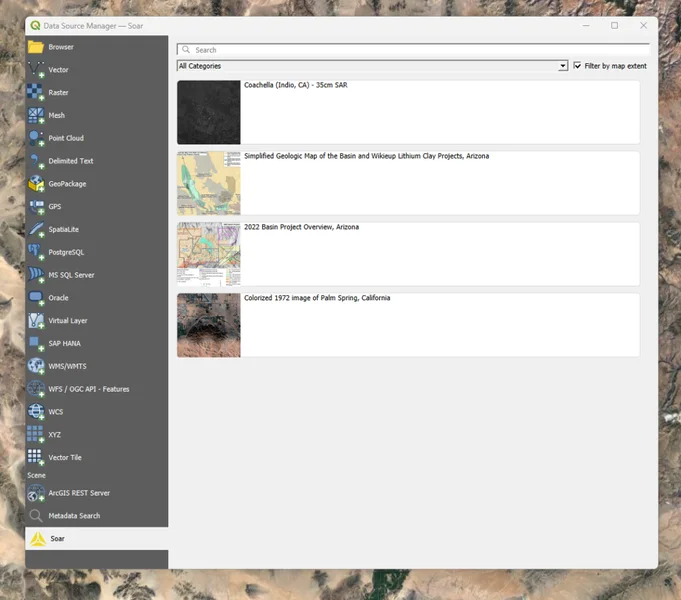Select the XYZ tiles icon
Viewport: 681px width, 600px height.
36,434
